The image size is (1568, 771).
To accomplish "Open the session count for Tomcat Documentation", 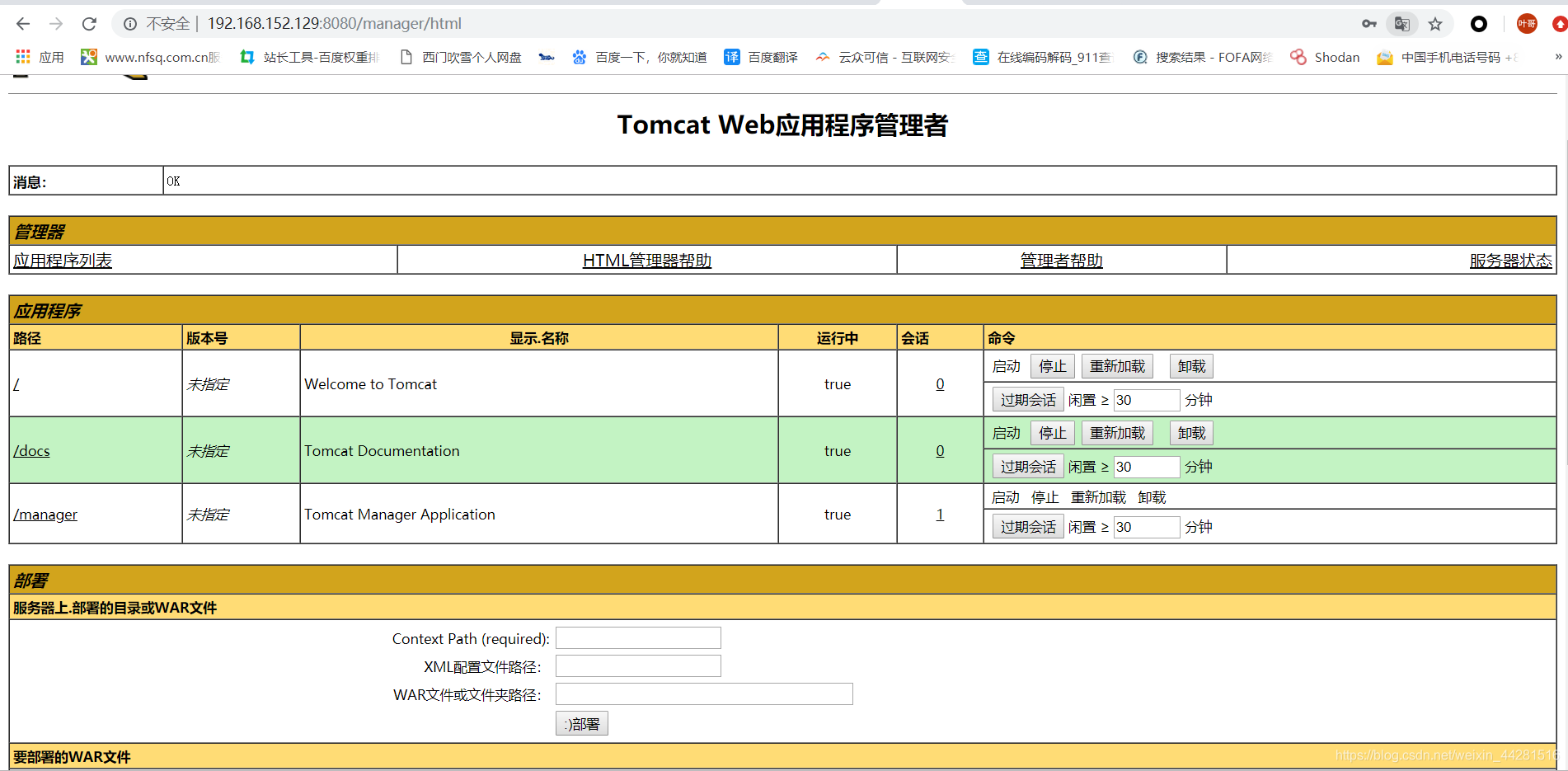I will (x=940, y=451).
